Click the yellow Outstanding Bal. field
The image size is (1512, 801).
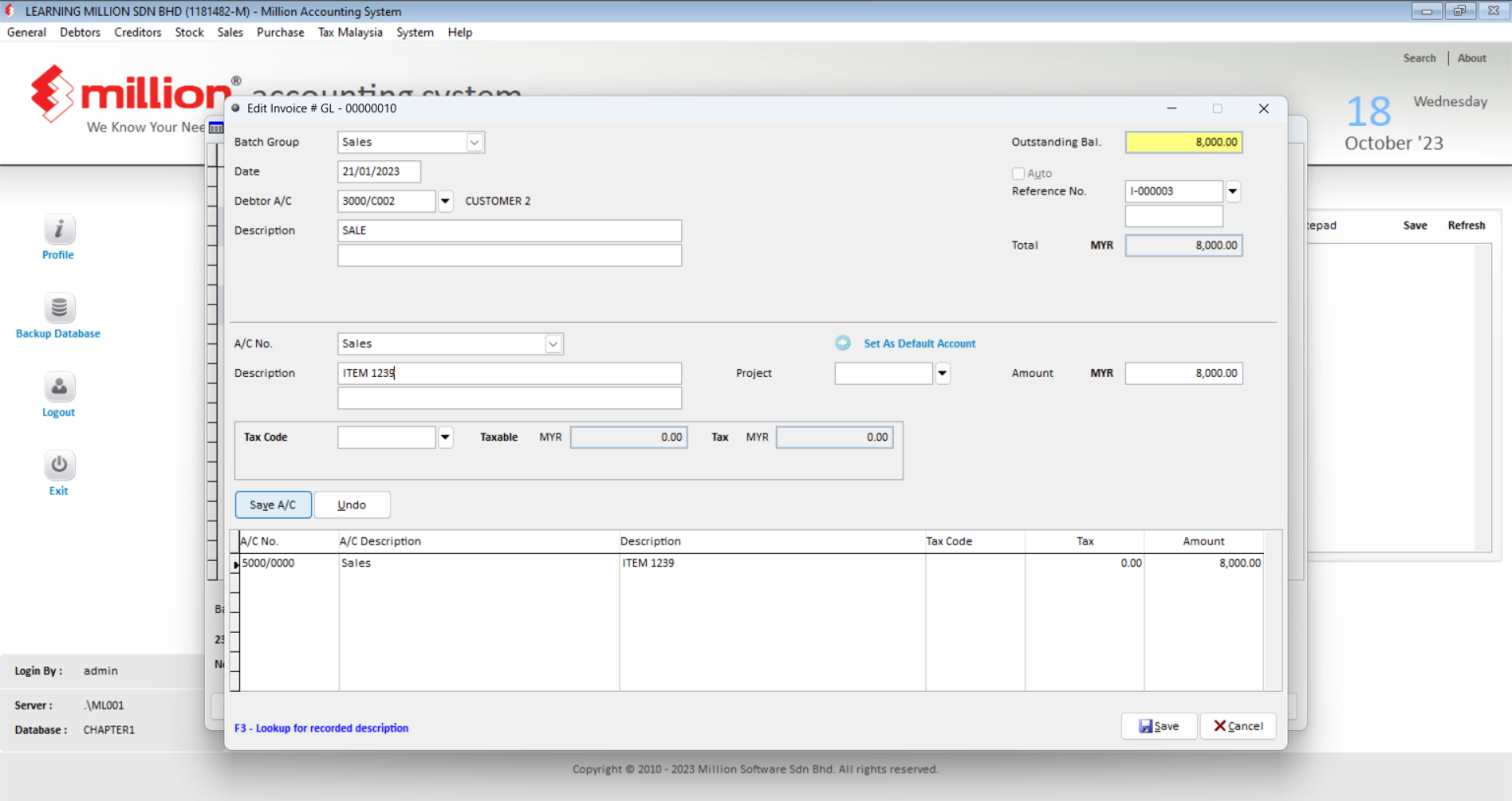point(1184,142)
